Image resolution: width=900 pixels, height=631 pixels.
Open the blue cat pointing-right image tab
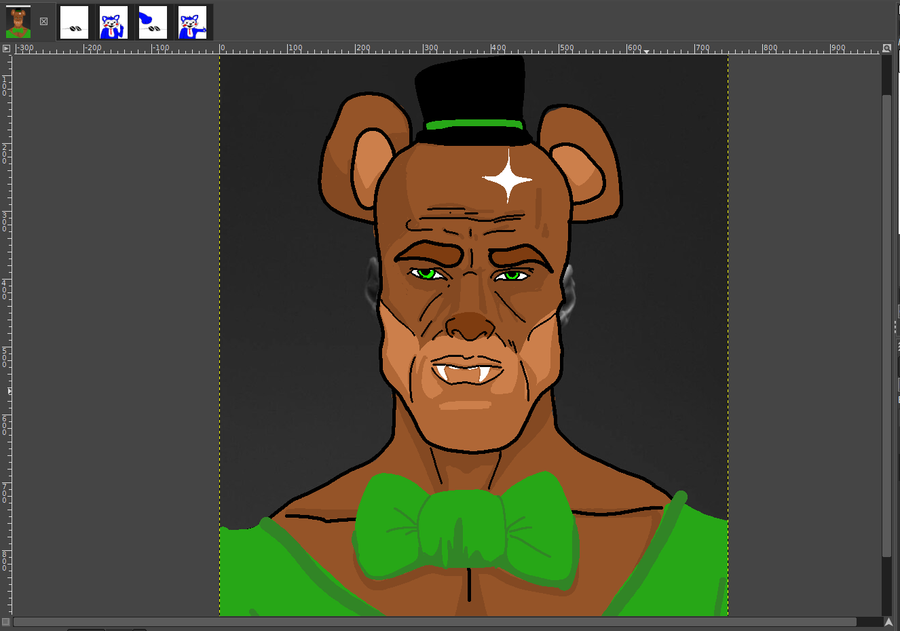pos(192,22)
